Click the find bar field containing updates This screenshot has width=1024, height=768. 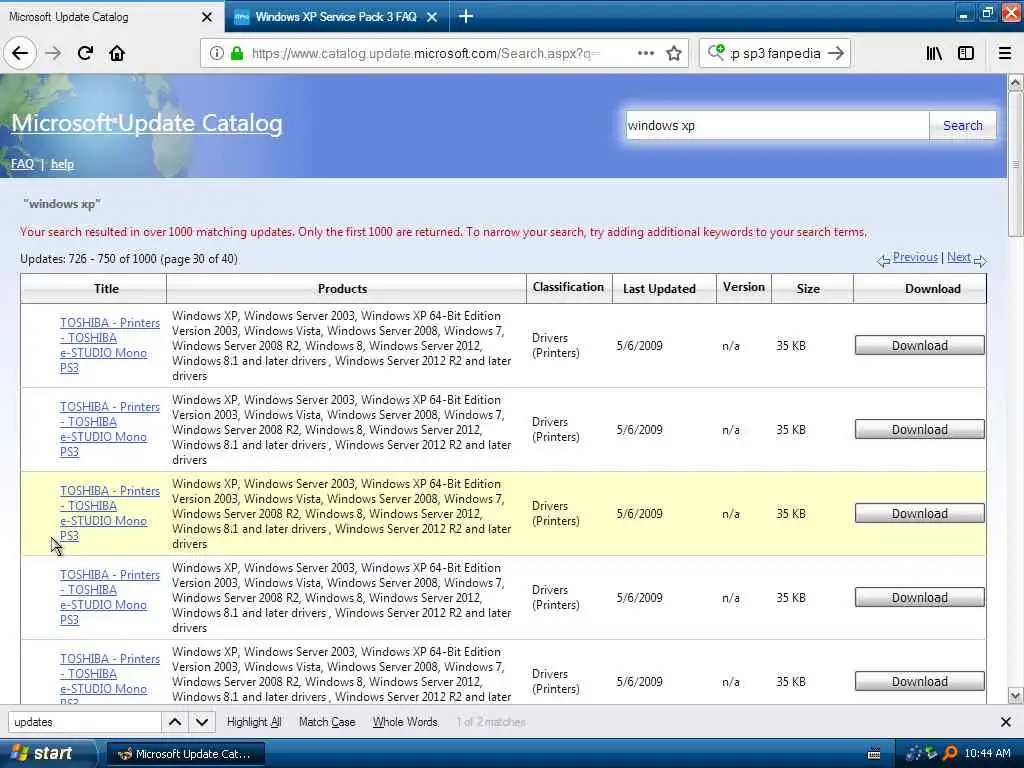pos(85,722)
